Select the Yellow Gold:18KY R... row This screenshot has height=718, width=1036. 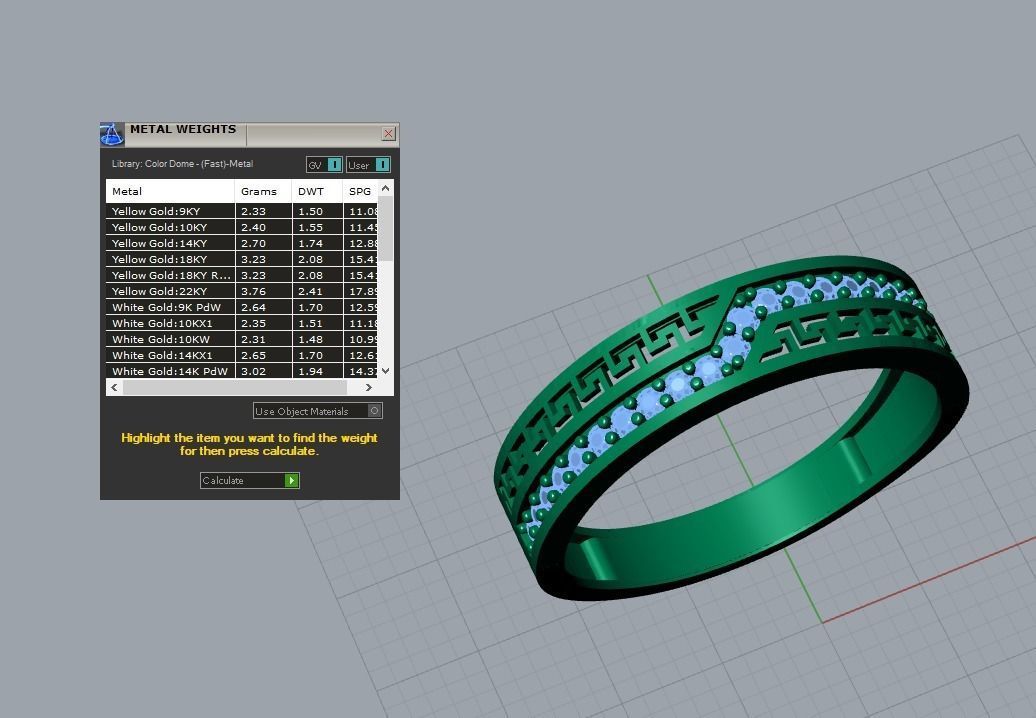242,275
